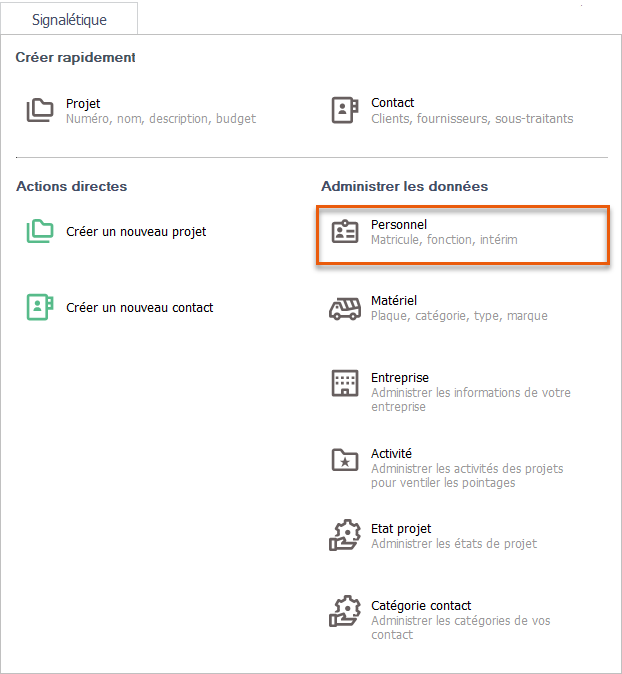The width and height of the screenshot is (622, 674).
Task: Open the Entreprise administration text
Action: tap(400, 378)
